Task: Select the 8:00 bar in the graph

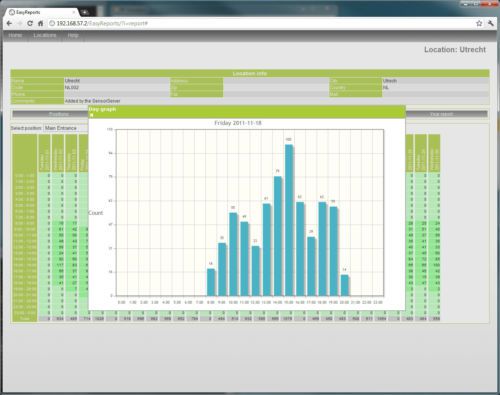Action: coord(211,282)
